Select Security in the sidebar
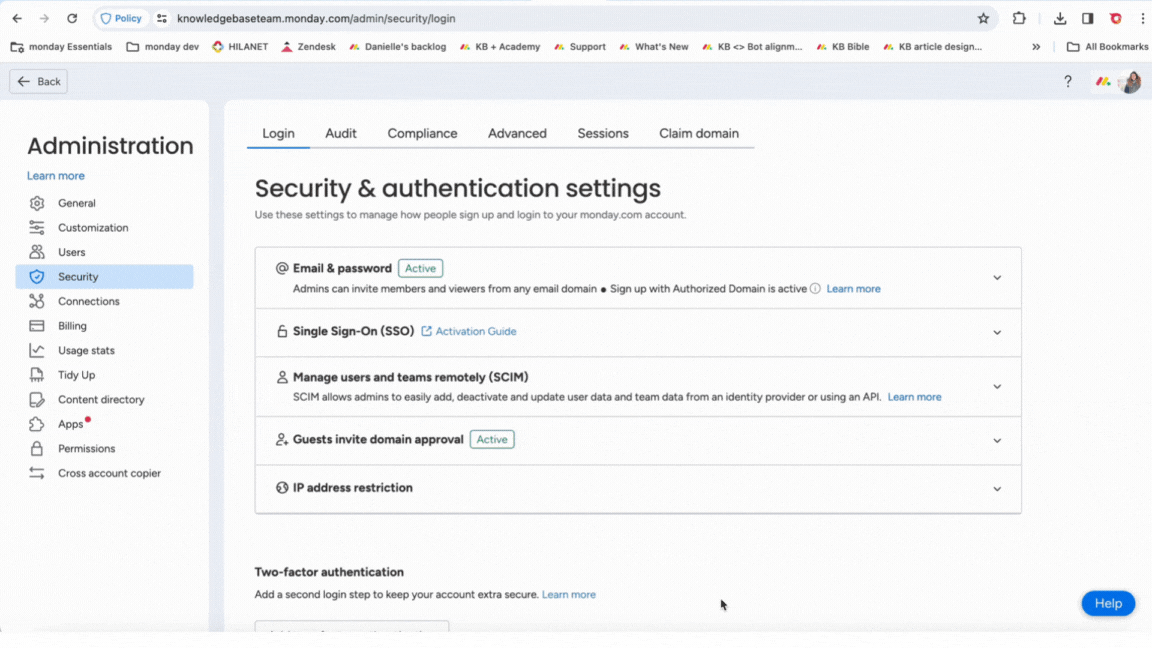The image size is (1152, 648). coord(104,277)
